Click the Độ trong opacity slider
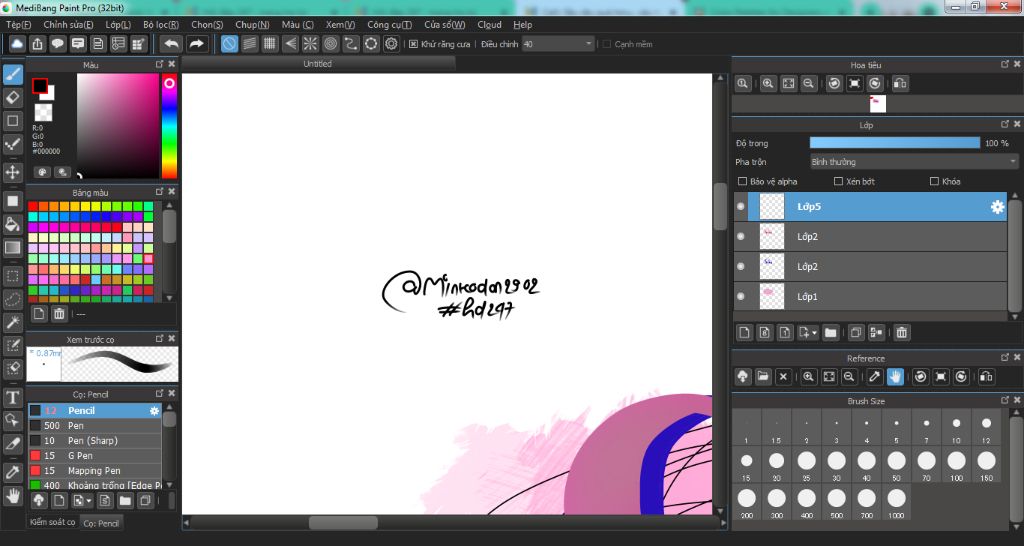This screenshot has height=546, width=1024. (x=895, y=143)
